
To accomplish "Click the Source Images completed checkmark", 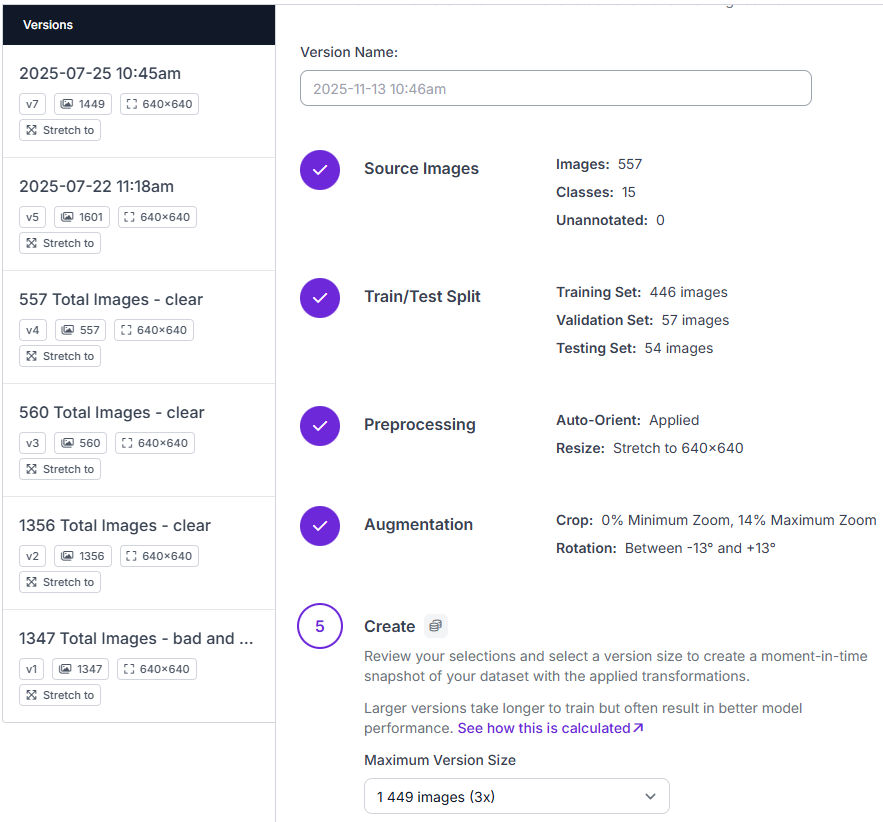I will click(x=320, y=170).
